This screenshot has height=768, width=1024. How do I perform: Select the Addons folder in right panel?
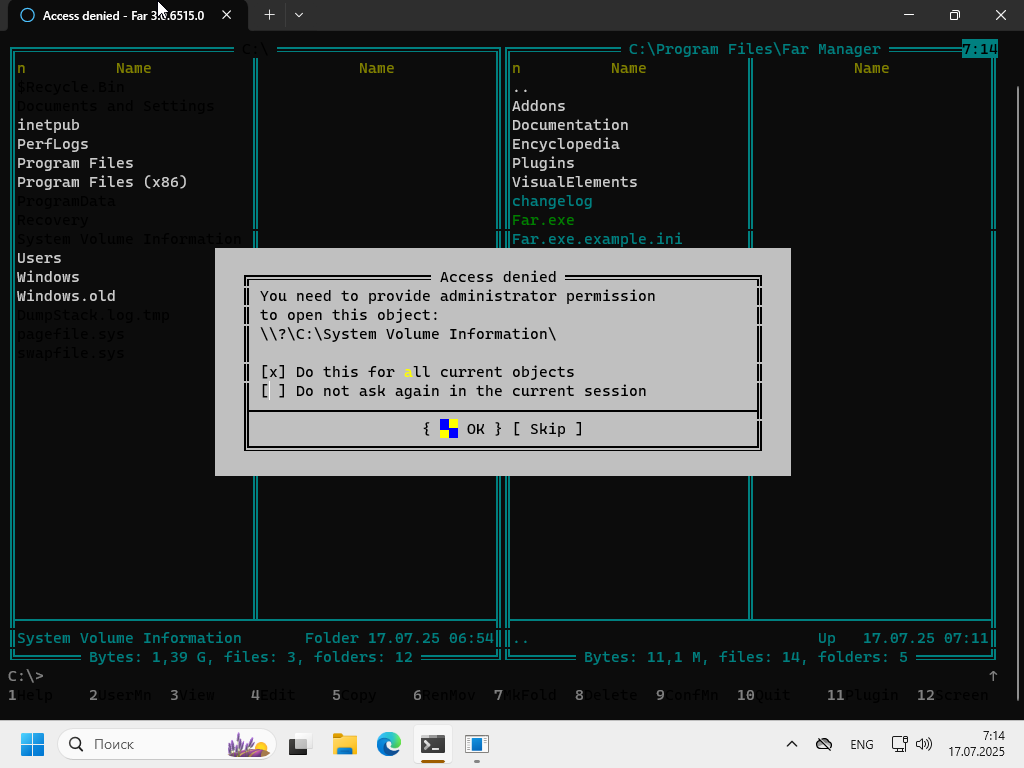pos(539,106)
